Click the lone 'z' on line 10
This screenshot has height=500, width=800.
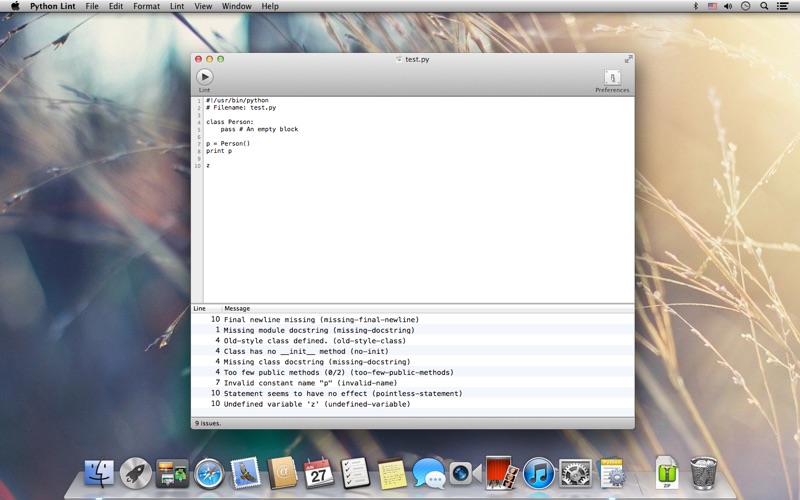pyautogui.click(x=208, y=166)
